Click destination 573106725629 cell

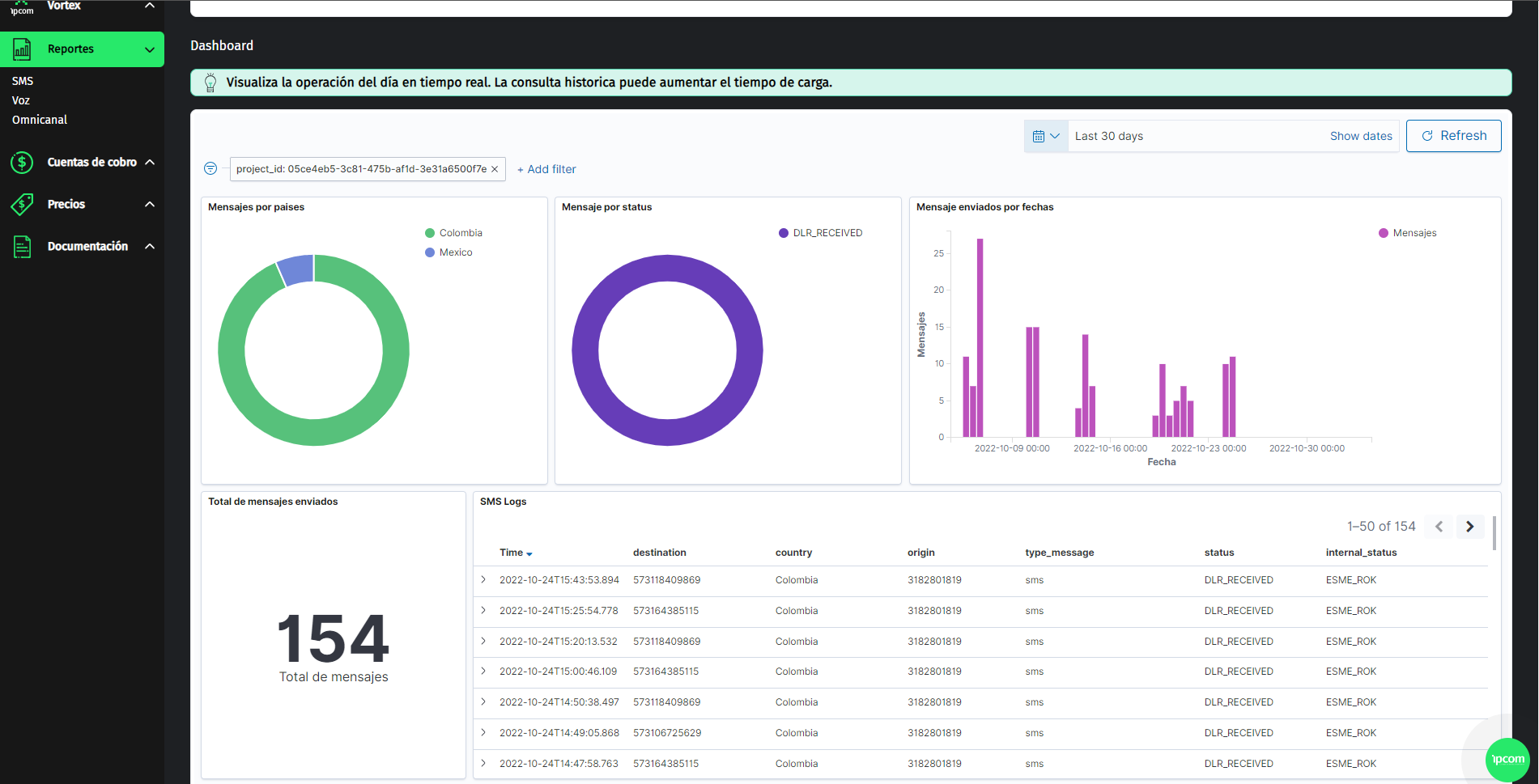click(667, 733)
